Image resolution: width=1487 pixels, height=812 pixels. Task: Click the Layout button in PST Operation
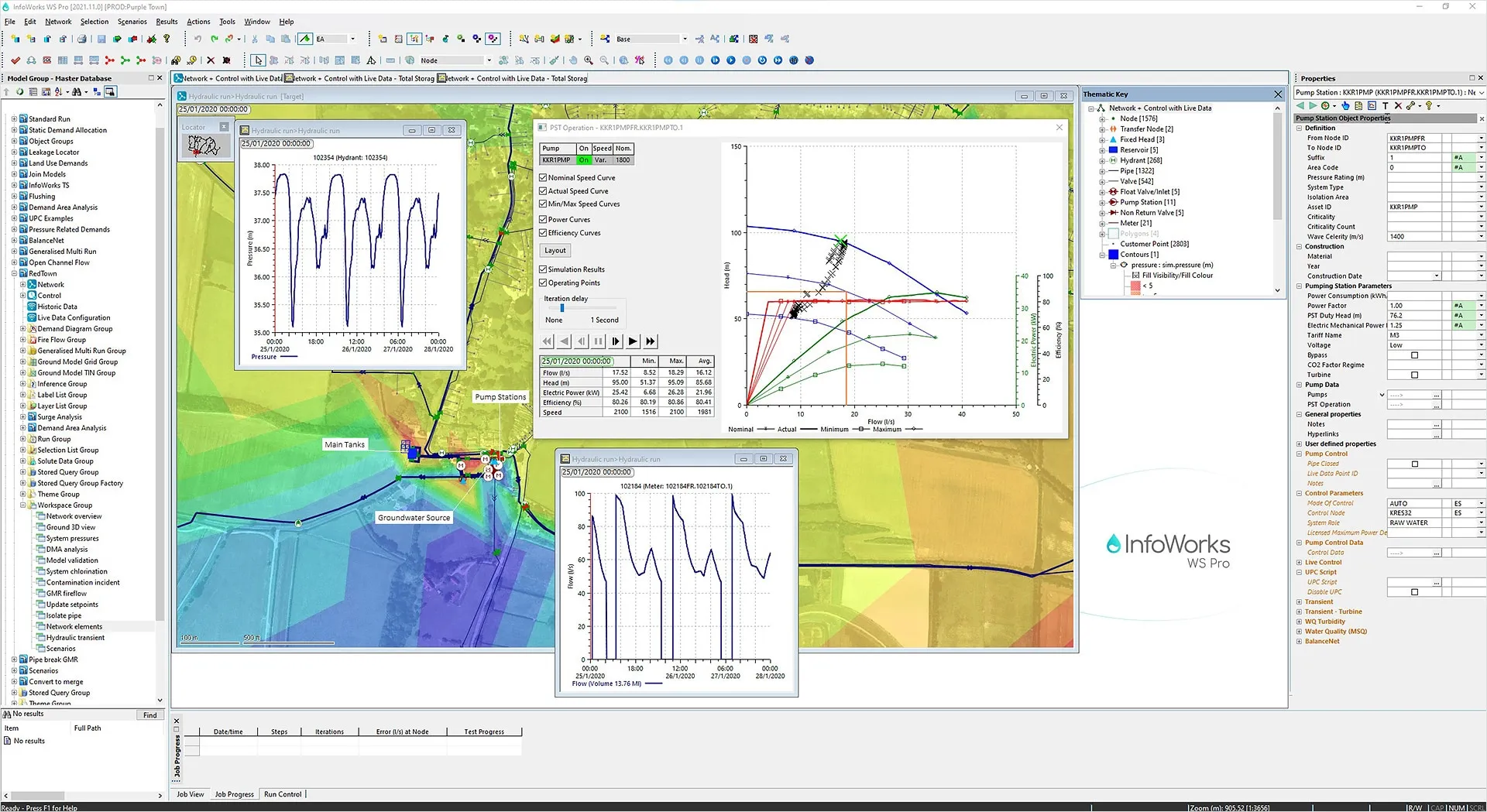pyautogui.click(x=555, y=250)
